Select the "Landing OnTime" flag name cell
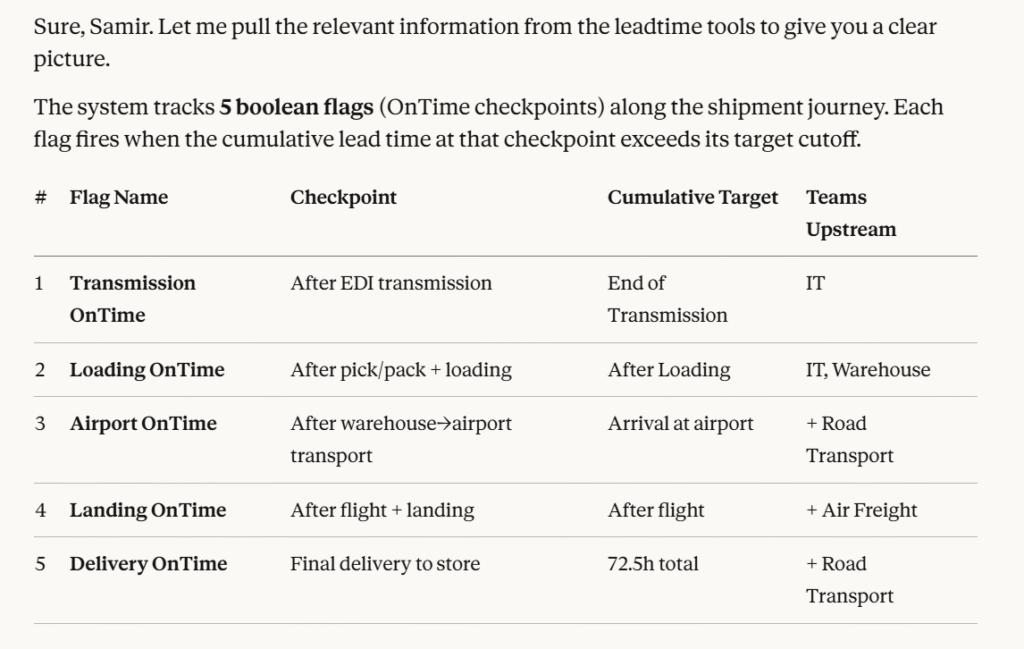Image resolution: width=1024 pixels, height=649 pixels. coord(148,511)
